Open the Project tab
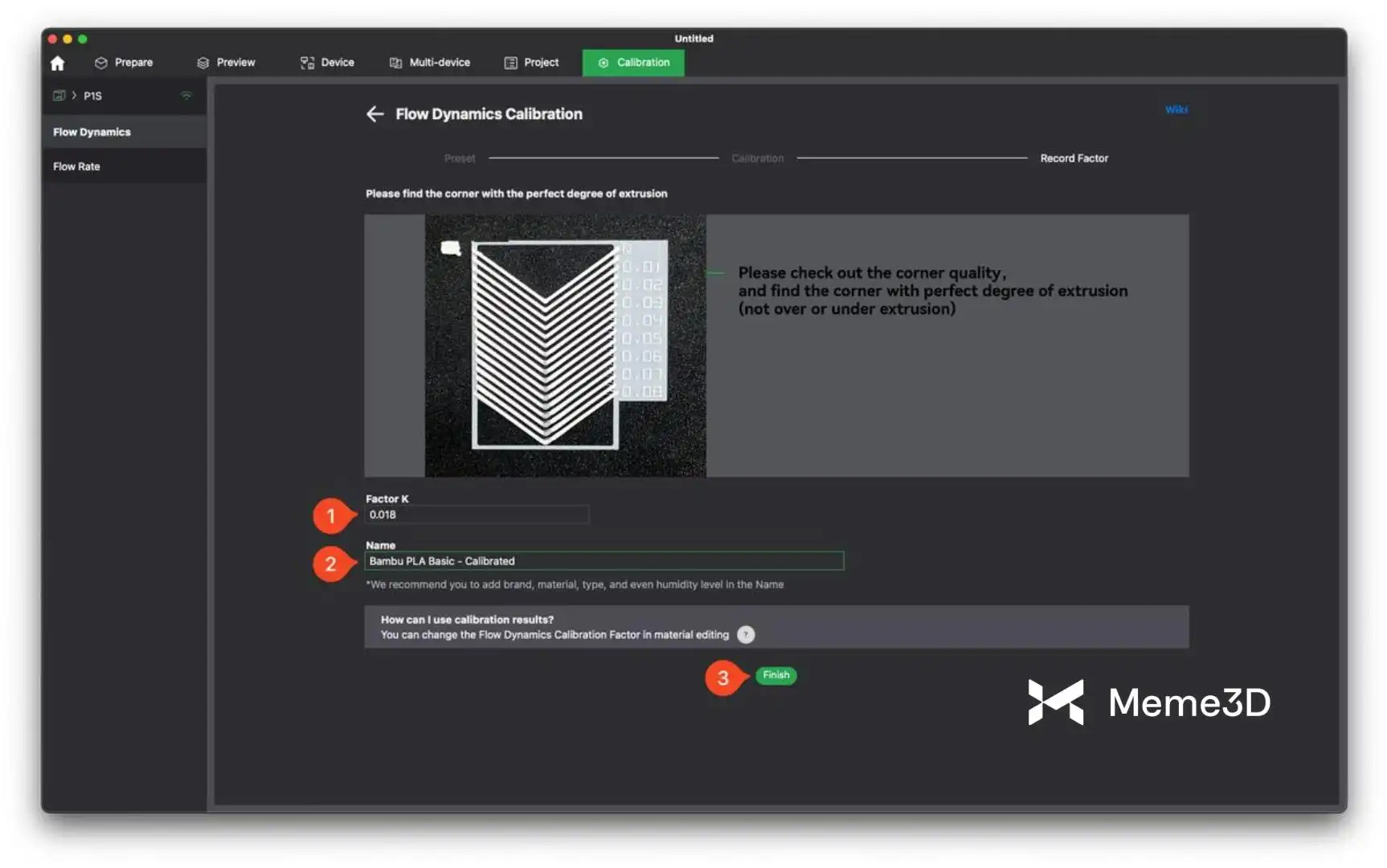The image size is (1387, 868). (531, 63)
